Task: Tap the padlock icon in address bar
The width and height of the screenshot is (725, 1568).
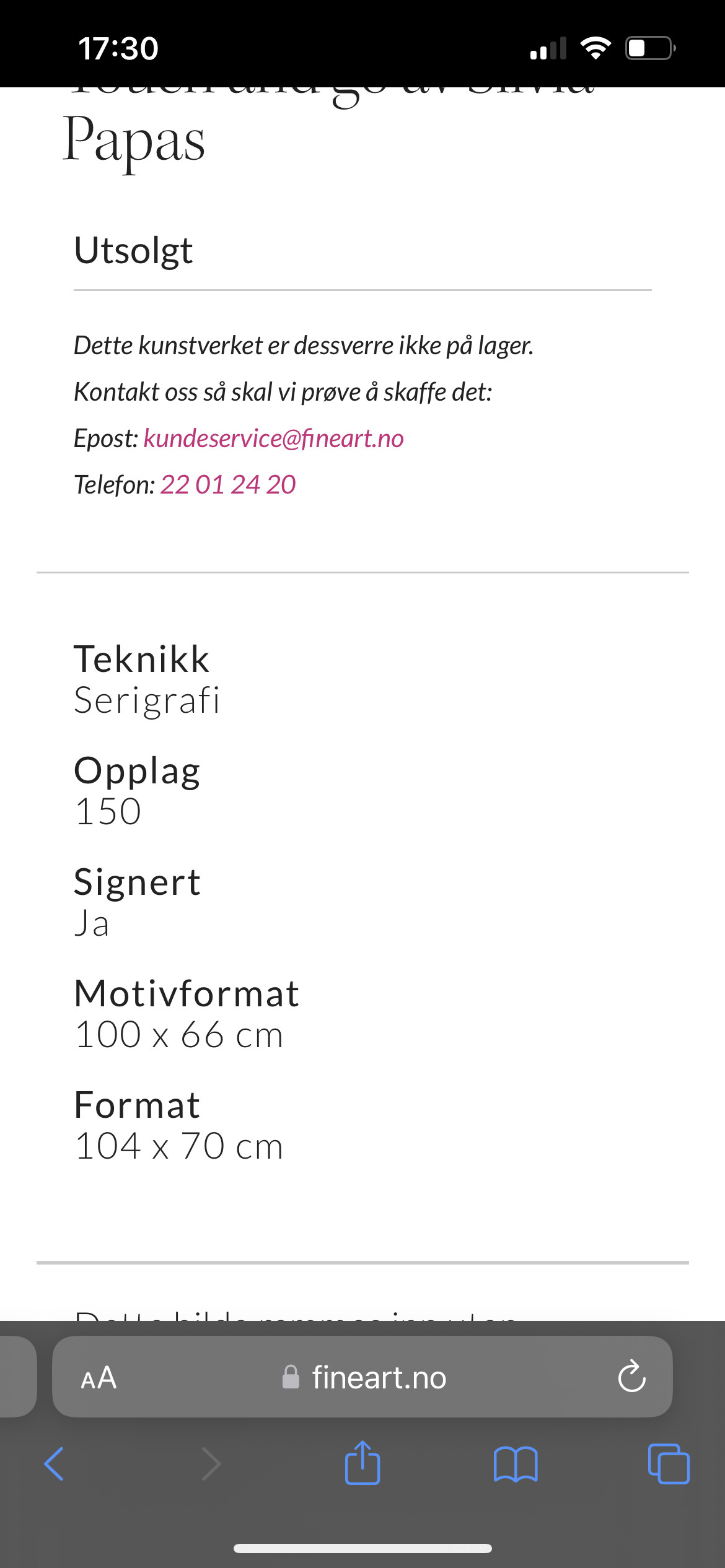Action: pos(291,1378)
